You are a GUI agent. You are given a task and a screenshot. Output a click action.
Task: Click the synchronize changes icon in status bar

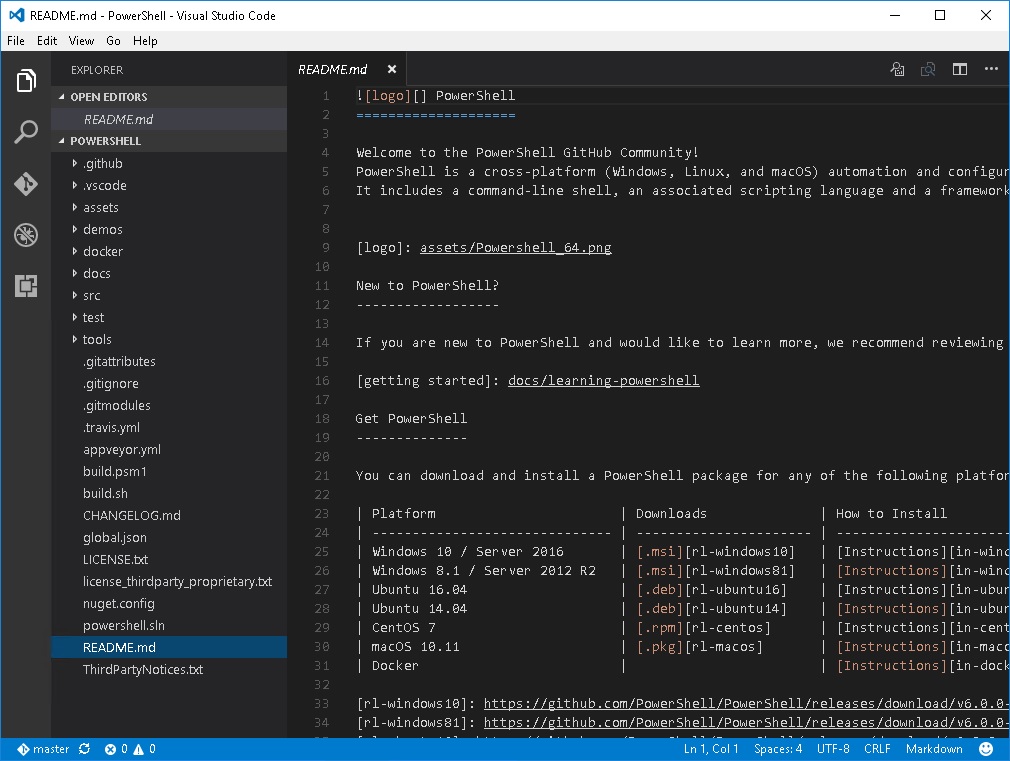(x=84, y=749)
